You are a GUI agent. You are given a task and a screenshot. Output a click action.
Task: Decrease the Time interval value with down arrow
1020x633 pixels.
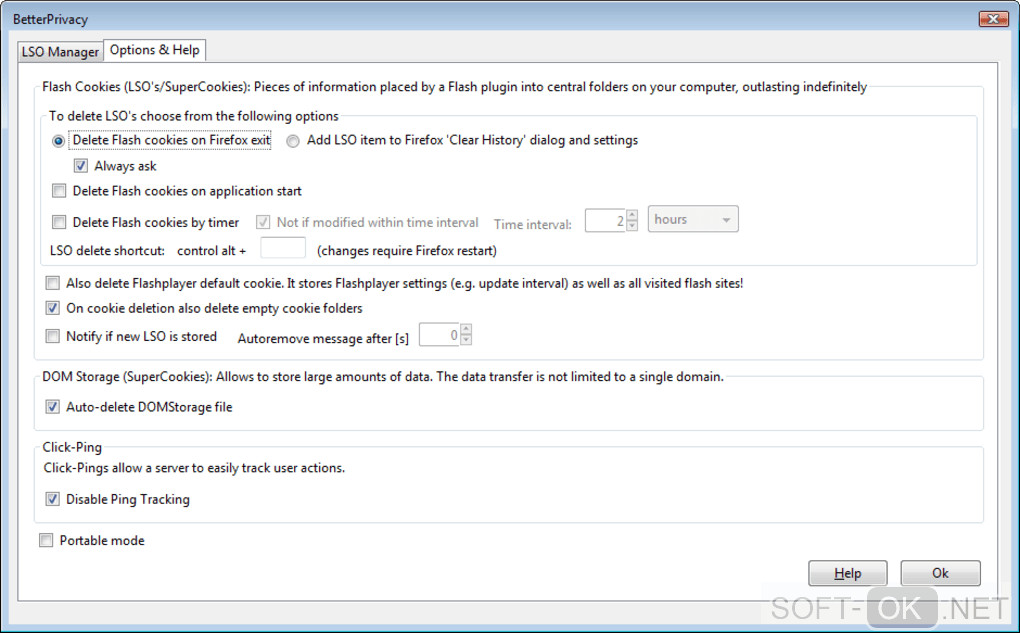pos(632,226)
